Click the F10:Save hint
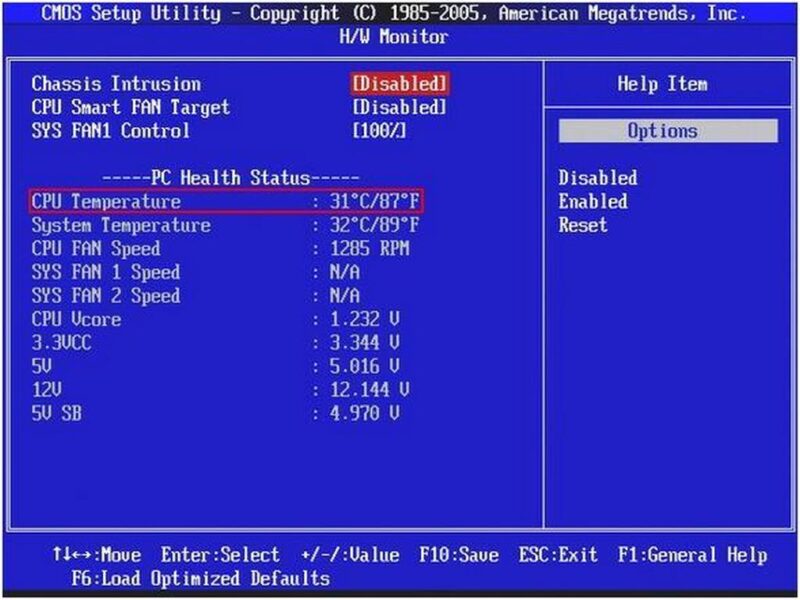800x600 pixels. [459, 555]
